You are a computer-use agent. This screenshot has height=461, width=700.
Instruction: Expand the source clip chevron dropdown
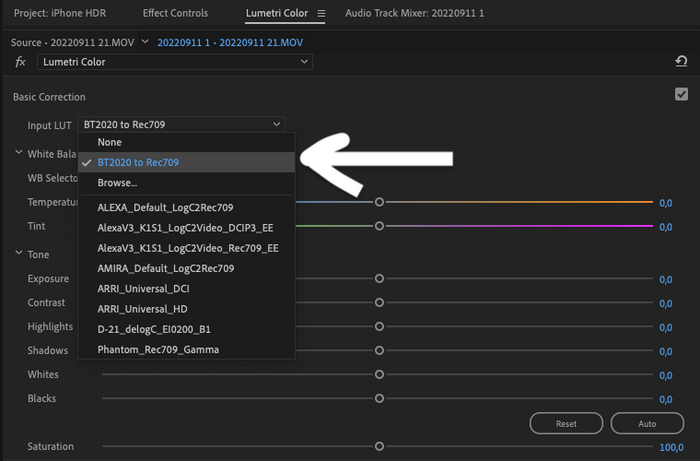(x=145, y=42)
